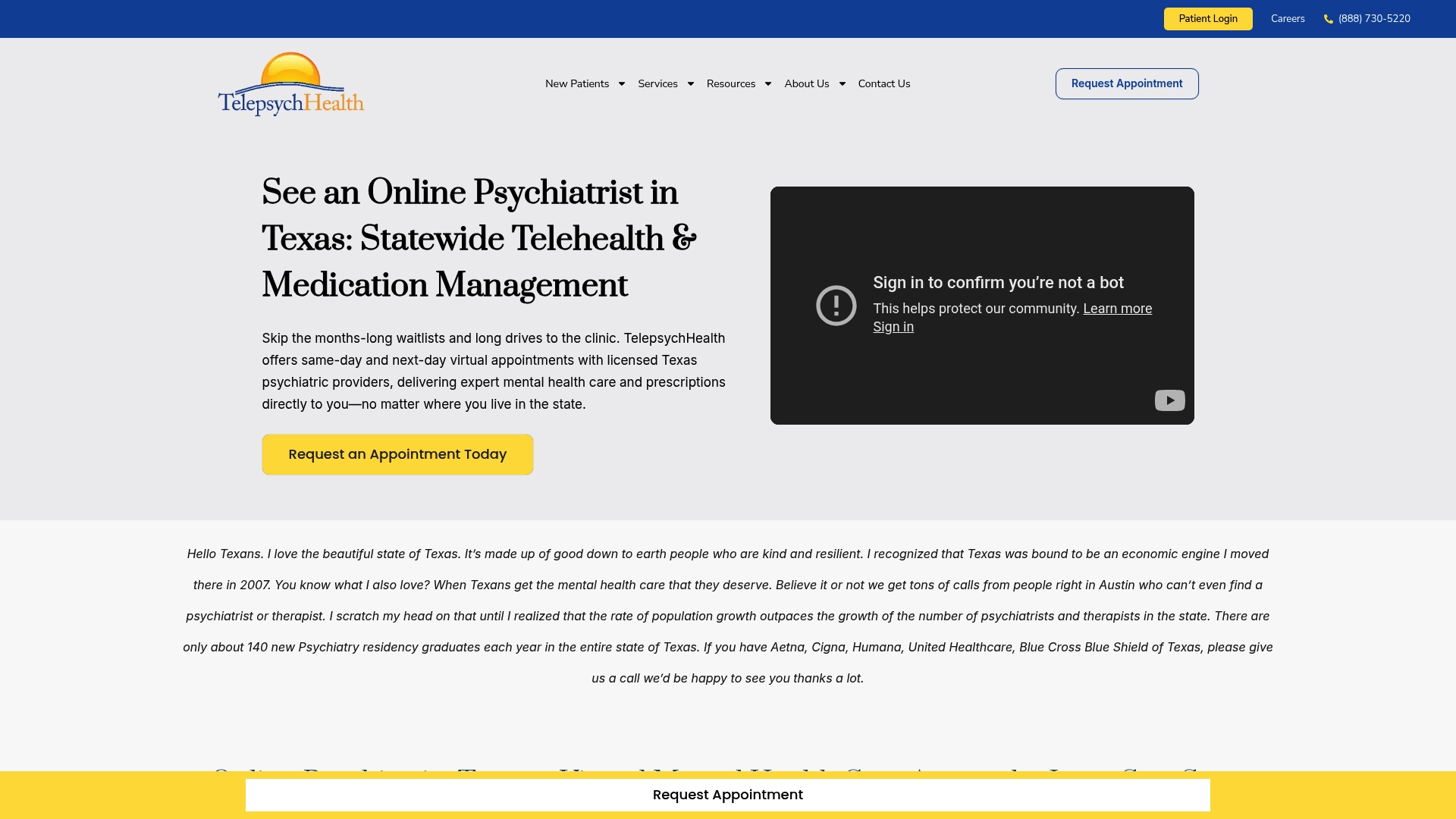Click Request an Appointment Today button
The width and height of the screenshot is (1456, 819).
397,454
